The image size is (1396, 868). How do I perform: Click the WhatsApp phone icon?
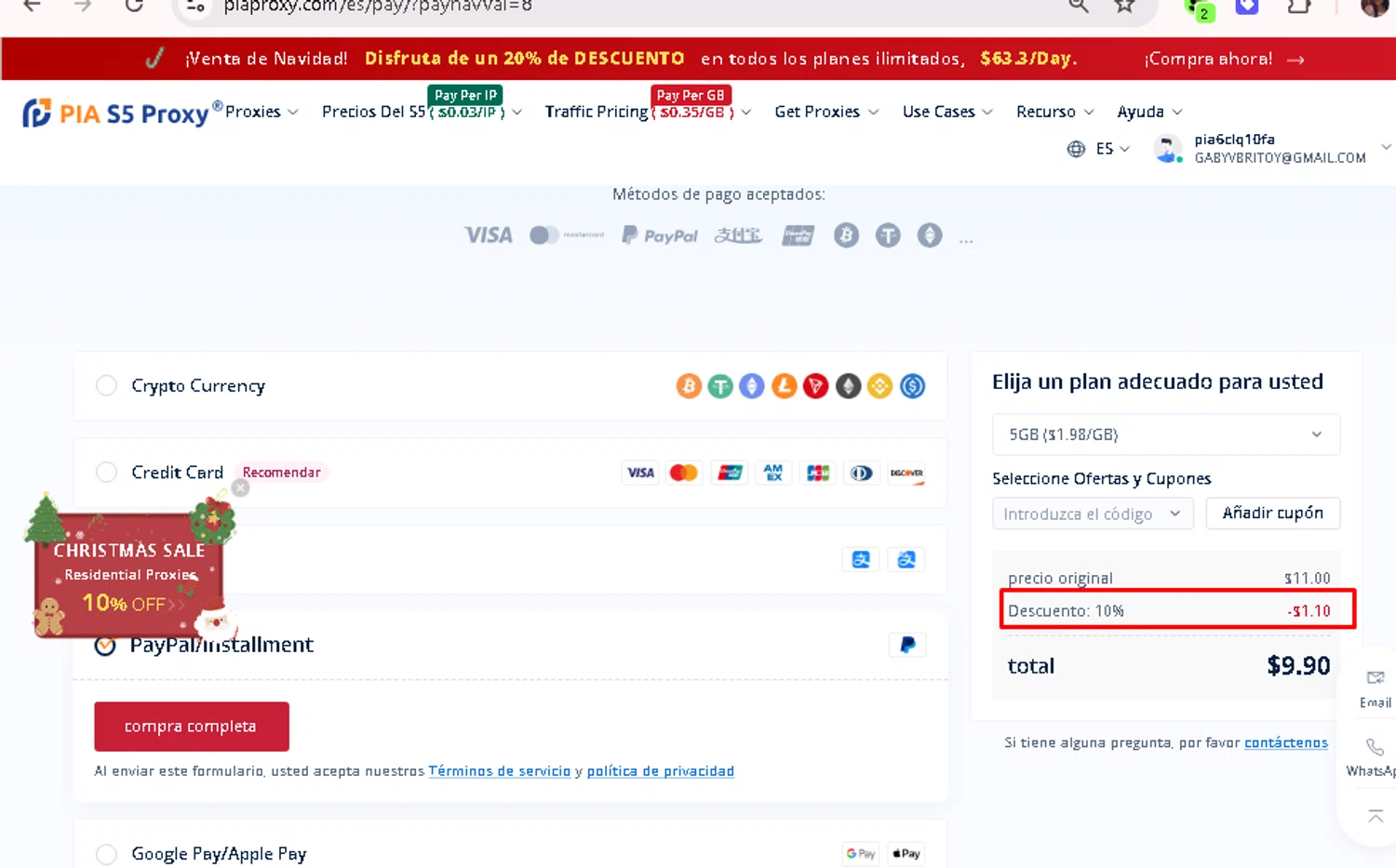1376,747
